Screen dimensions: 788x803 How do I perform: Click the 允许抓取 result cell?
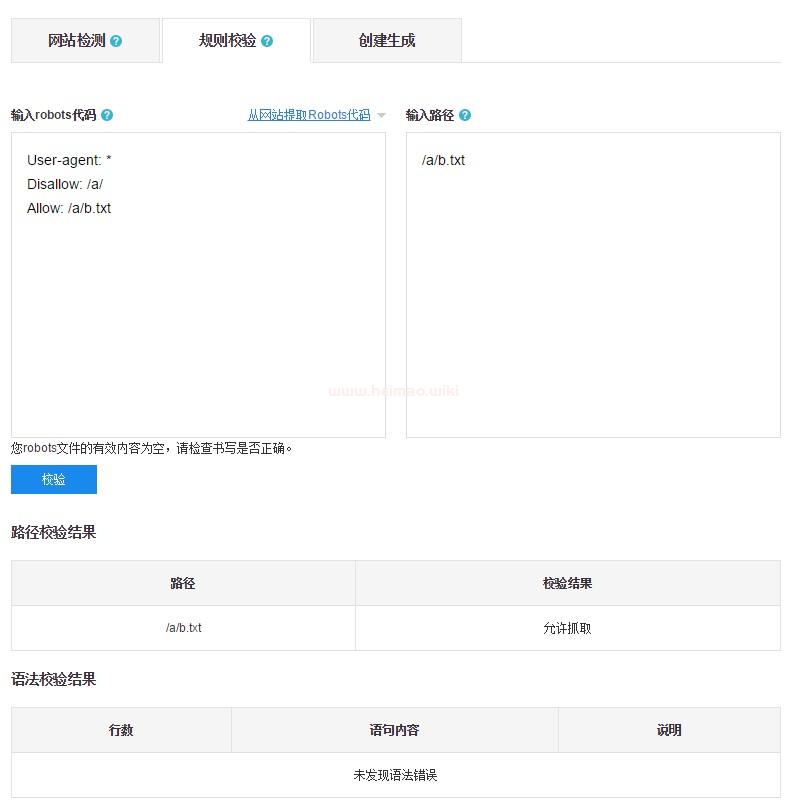pos(567,628)
